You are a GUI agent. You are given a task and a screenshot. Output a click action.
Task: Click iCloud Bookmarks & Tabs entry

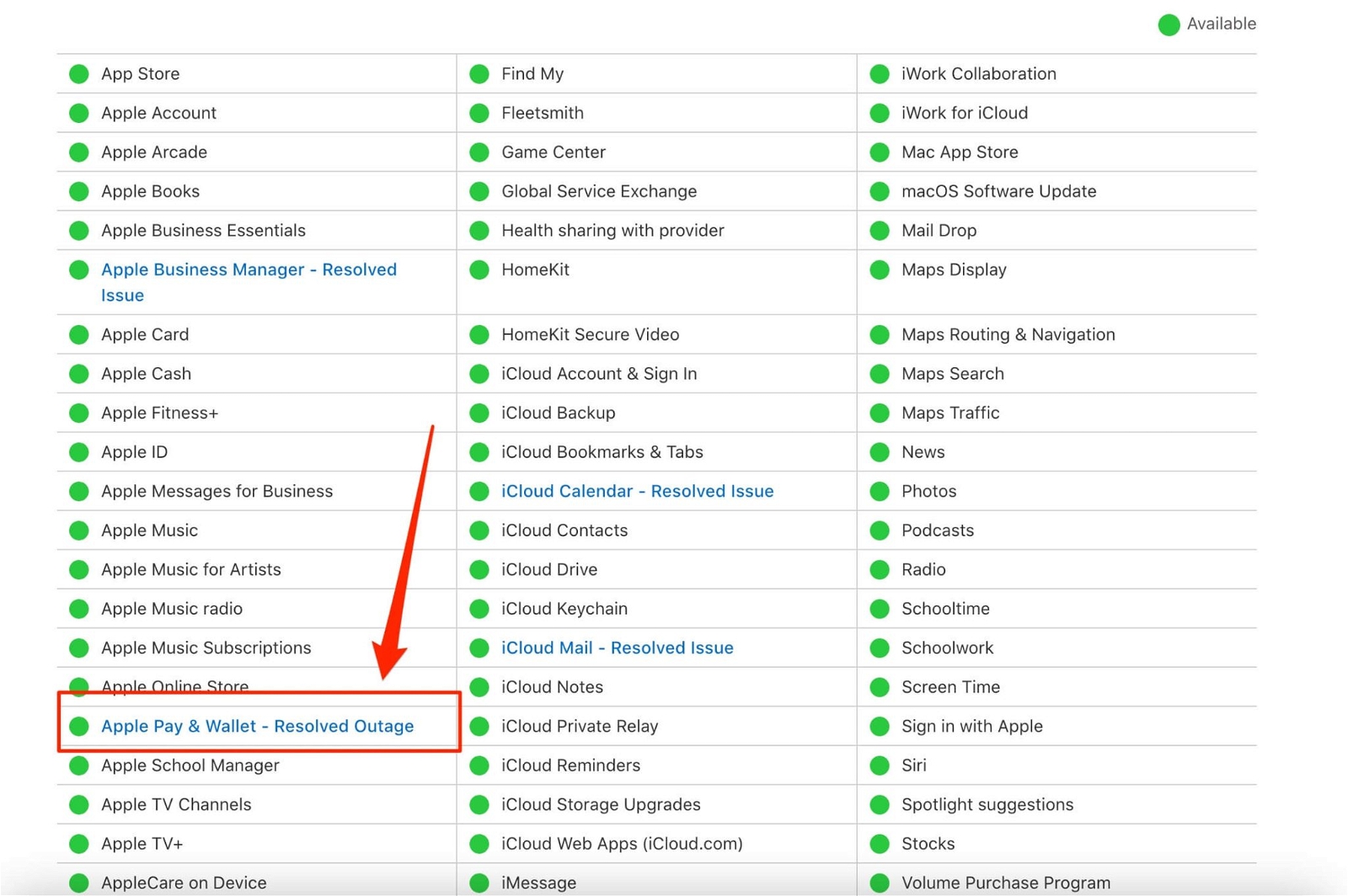pos(602,452)
